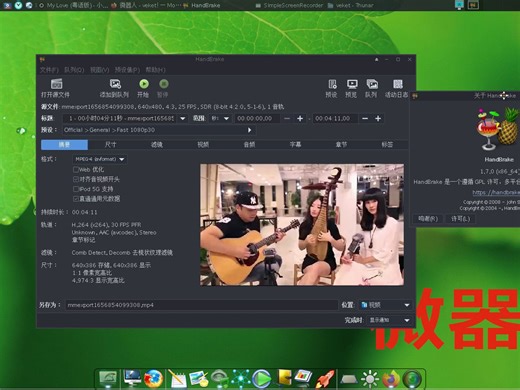The width and height of the screenshot is (520, 390).
Task: Switch to veket - Thunar in the taskbar
Action: [351, 5]
